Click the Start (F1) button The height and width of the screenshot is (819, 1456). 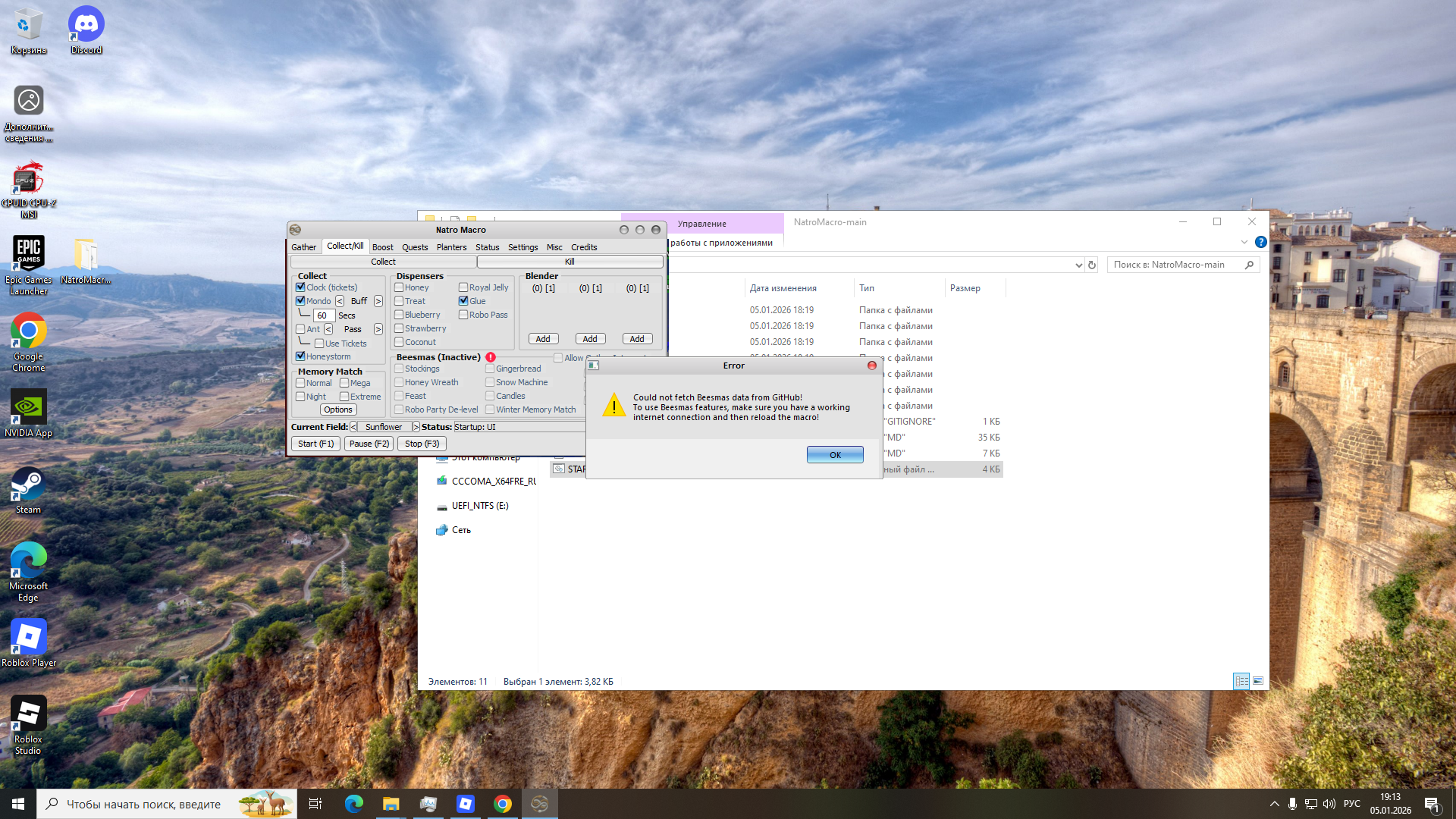[x=315, y=444]
